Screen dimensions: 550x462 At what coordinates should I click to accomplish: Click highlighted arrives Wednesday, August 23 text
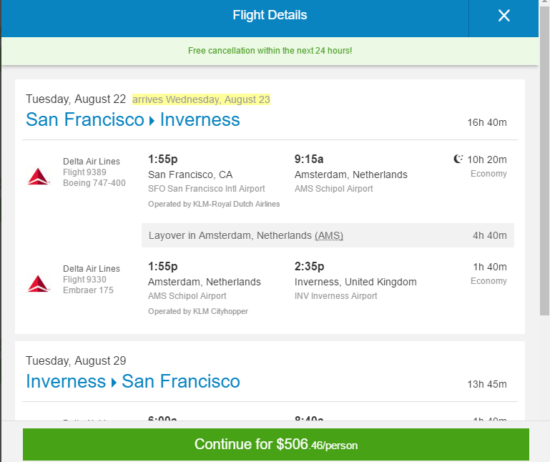pos(201,99)
